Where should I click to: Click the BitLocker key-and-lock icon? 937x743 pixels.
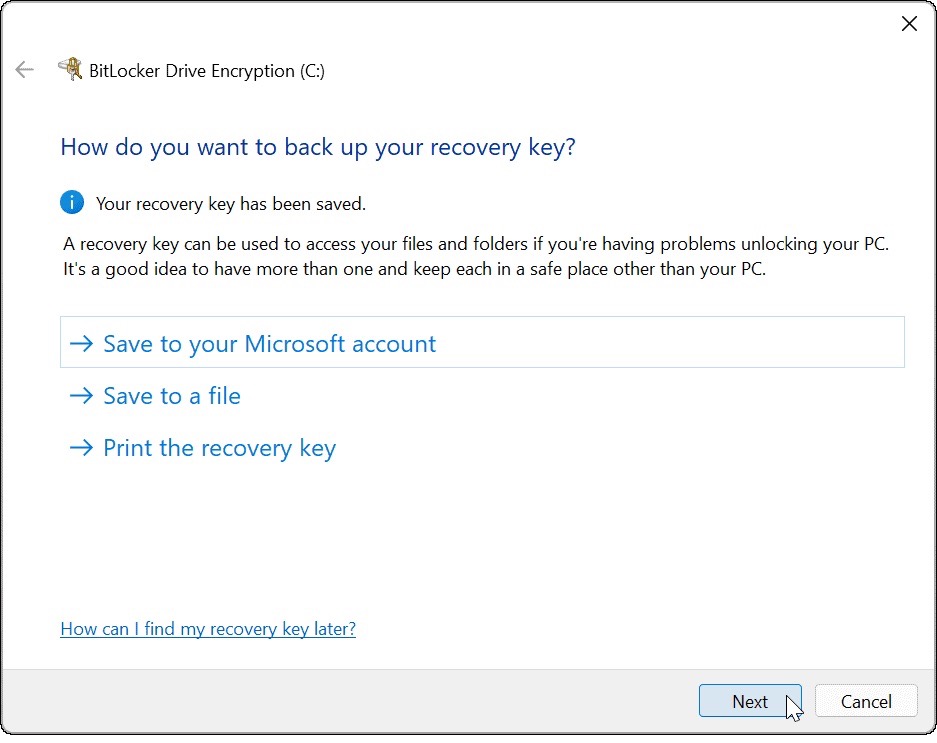(69, 70)
